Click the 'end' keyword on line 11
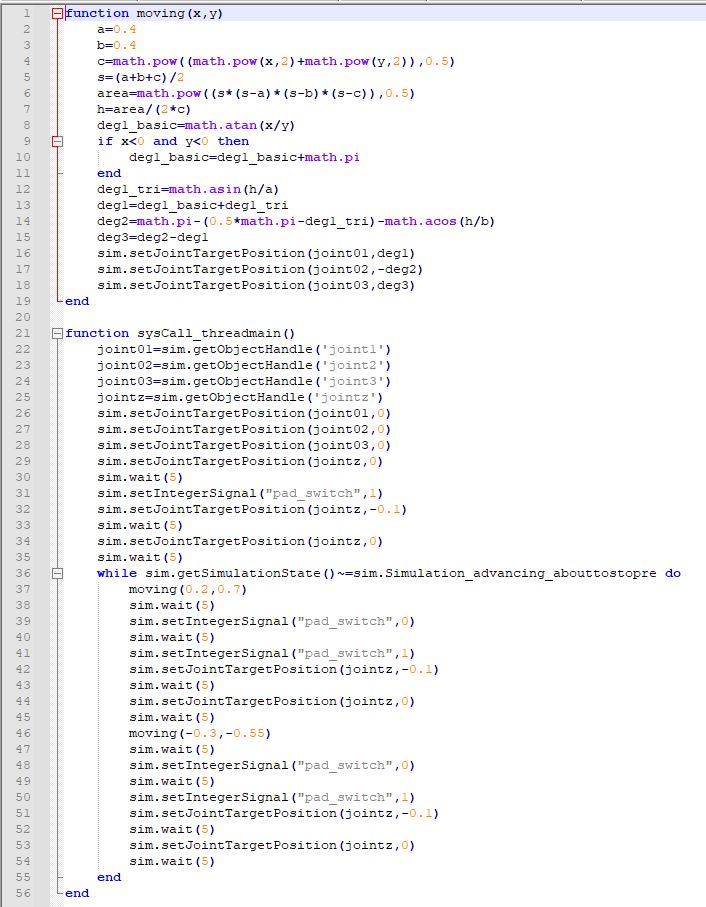This screenshot has width=706, height=907. click(109, 174)
